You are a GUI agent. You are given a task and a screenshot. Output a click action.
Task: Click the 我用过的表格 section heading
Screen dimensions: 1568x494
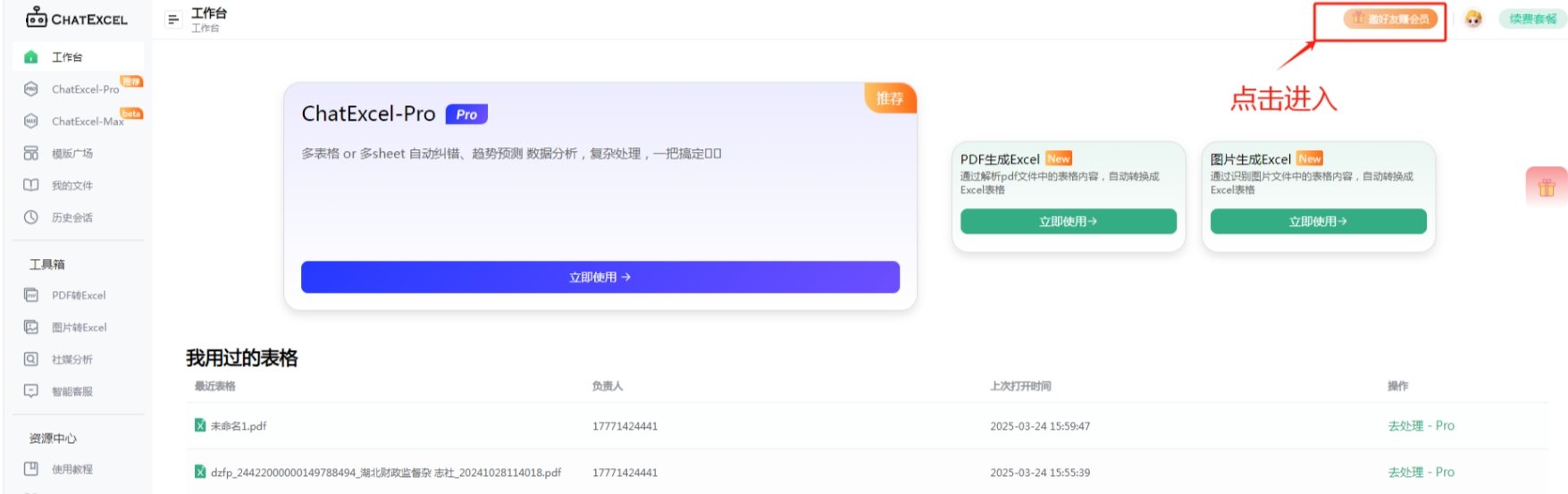(242, 358)
